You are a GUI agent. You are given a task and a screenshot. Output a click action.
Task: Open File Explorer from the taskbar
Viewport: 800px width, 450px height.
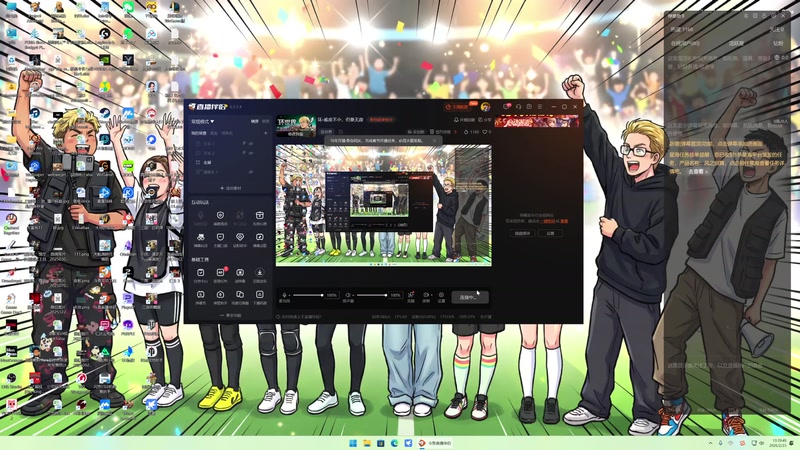[366, 443]
